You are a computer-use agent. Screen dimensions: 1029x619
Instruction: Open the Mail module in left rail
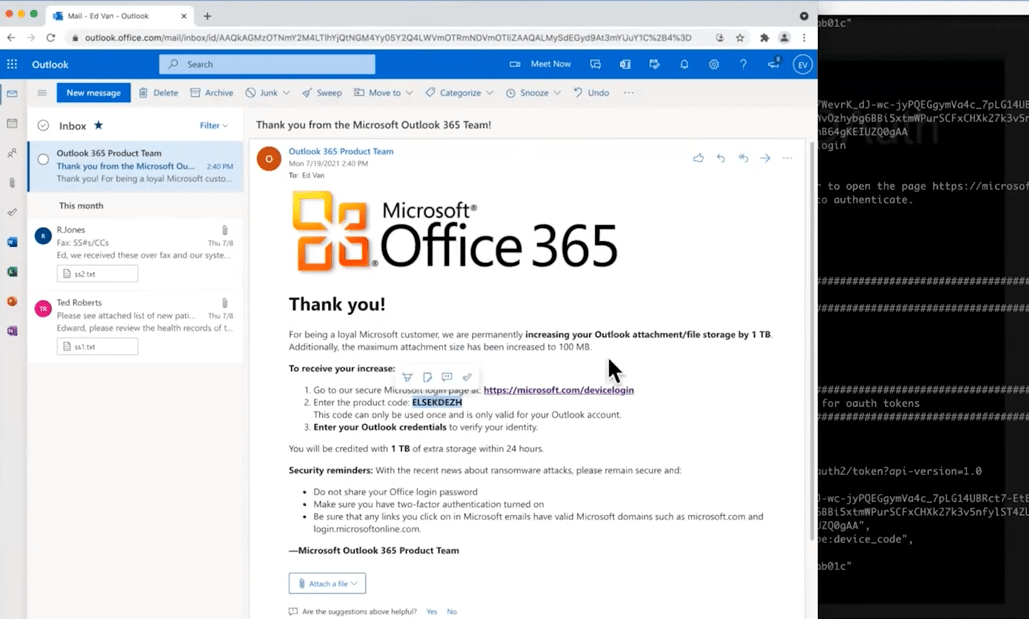click(12, 93)
